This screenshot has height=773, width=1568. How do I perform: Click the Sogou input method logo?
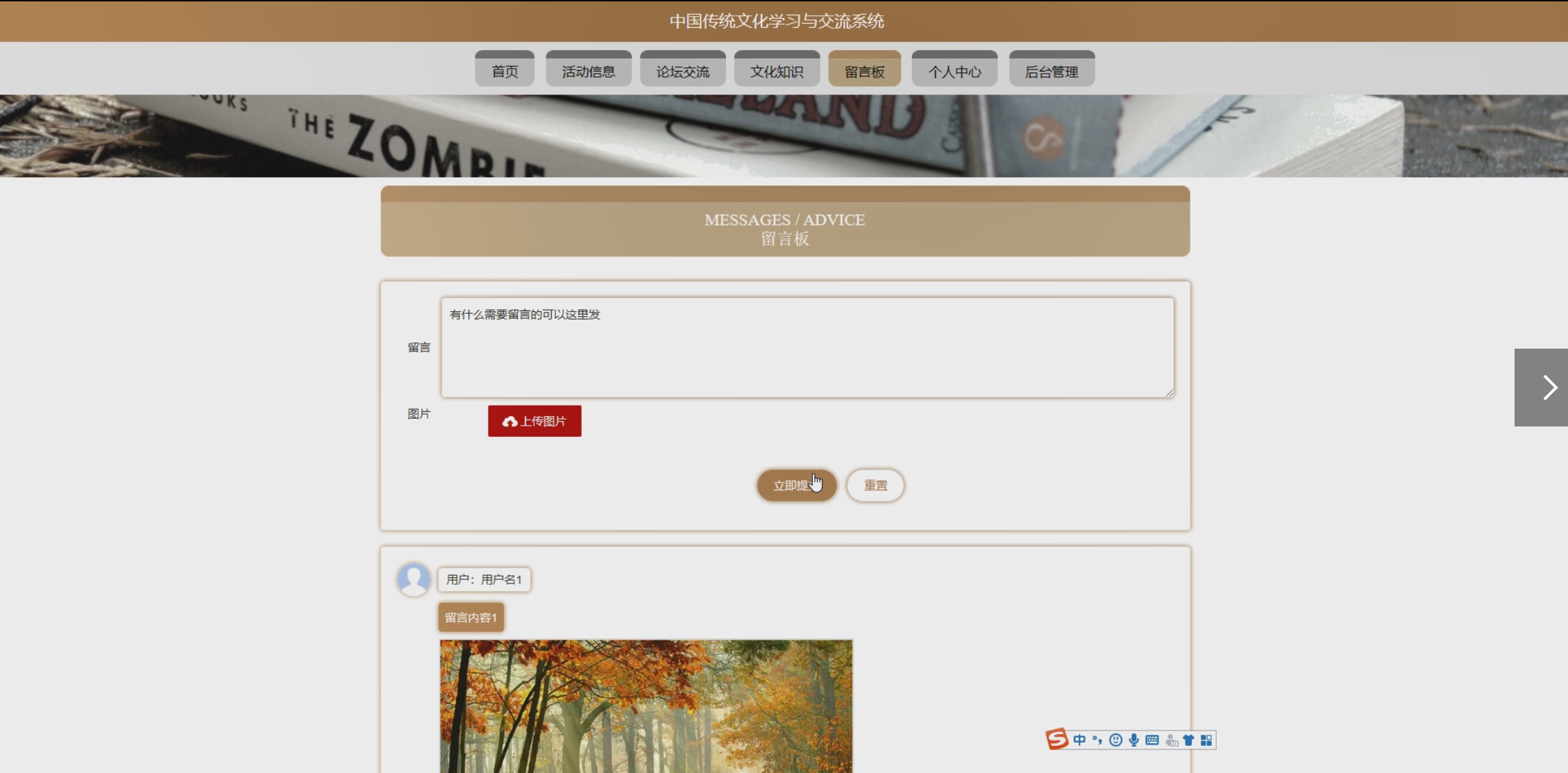[x=1056, y=739]
